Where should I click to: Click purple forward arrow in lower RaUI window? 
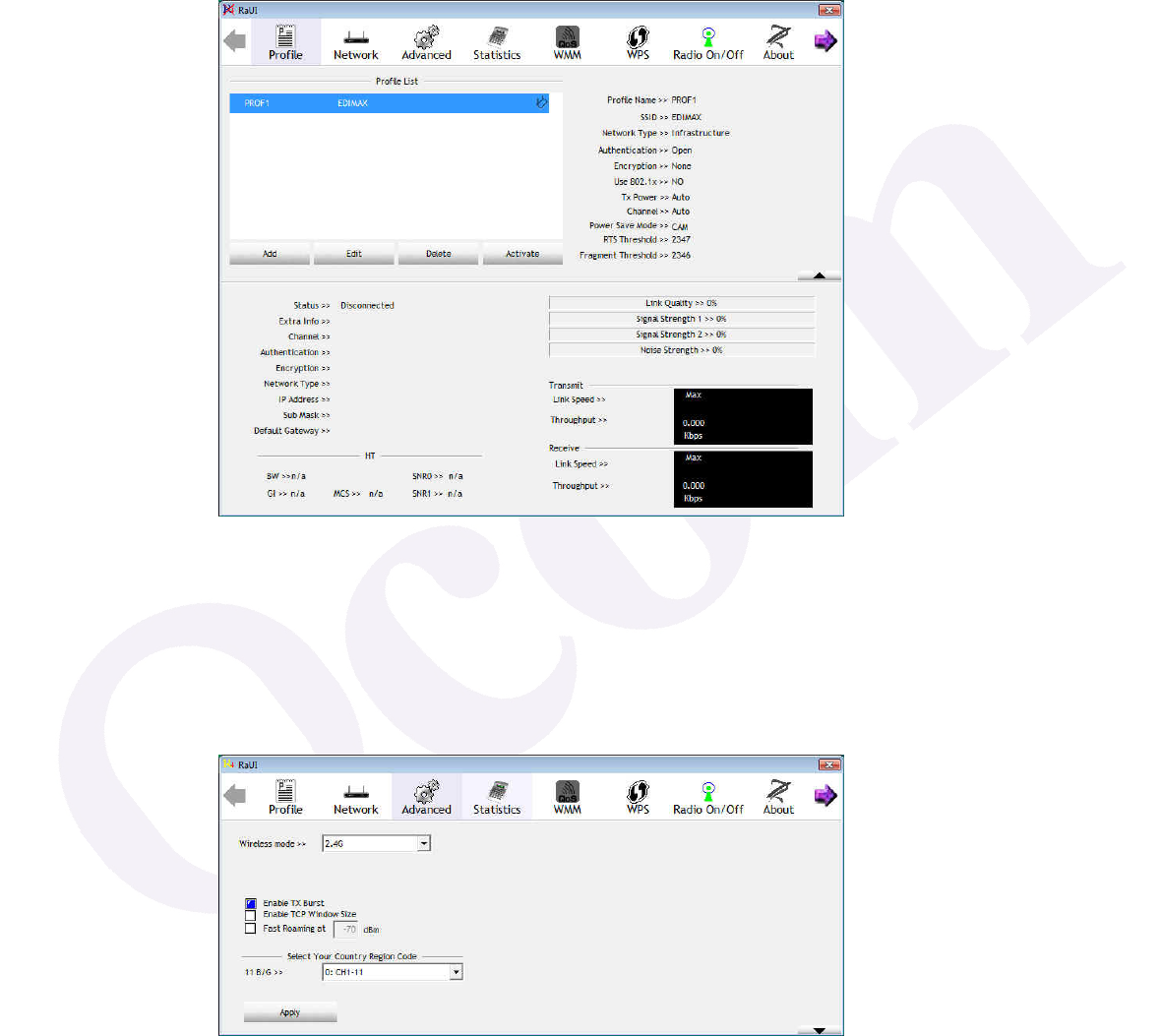(x=825, y=795)
